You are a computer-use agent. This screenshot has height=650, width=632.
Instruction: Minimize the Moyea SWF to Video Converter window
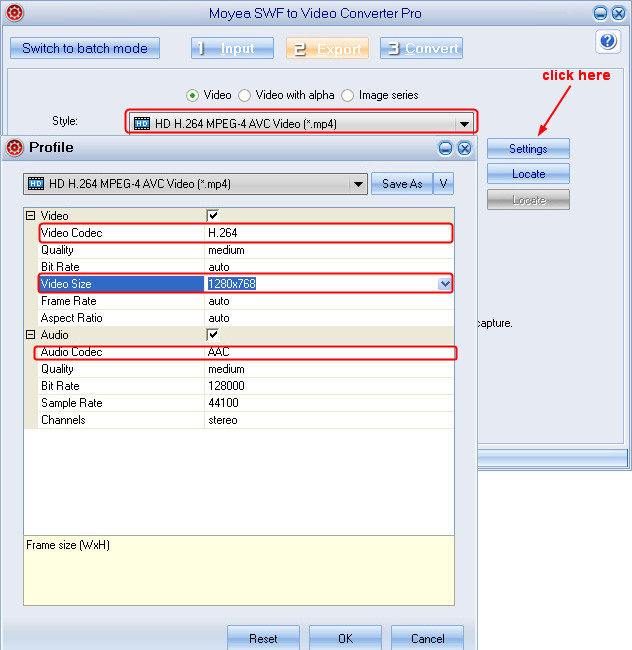(x=600, y=13)
